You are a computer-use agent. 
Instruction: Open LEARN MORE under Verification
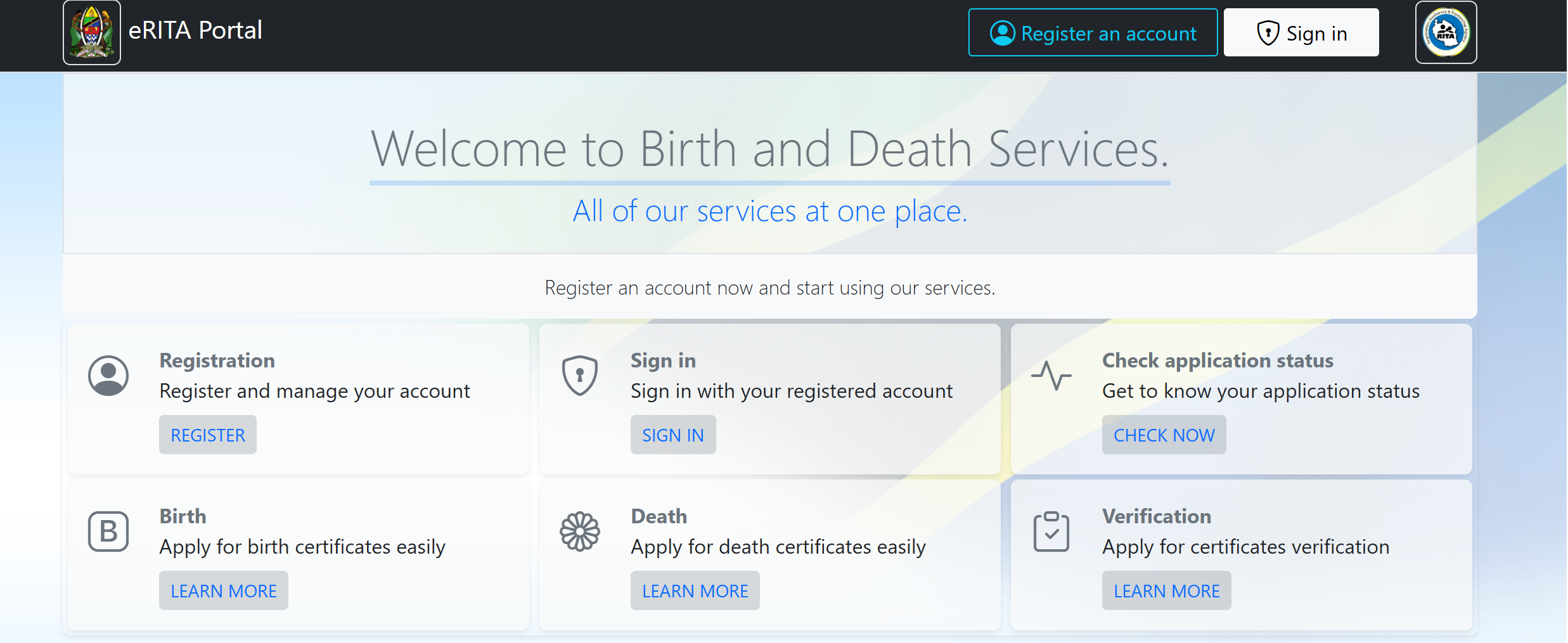[x=1166, y=591]
